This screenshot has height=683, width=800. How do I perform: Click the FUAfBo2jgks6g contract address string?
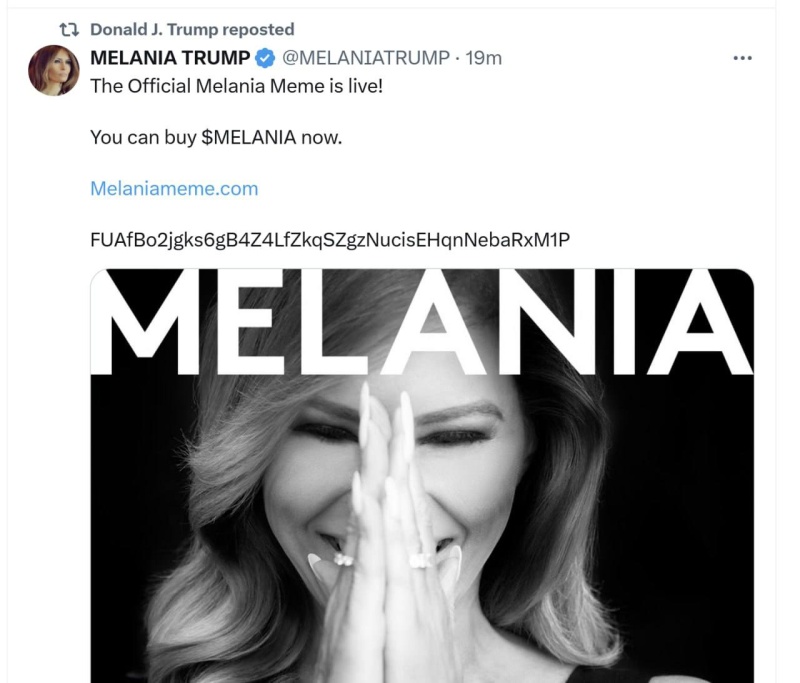[330, 239]
